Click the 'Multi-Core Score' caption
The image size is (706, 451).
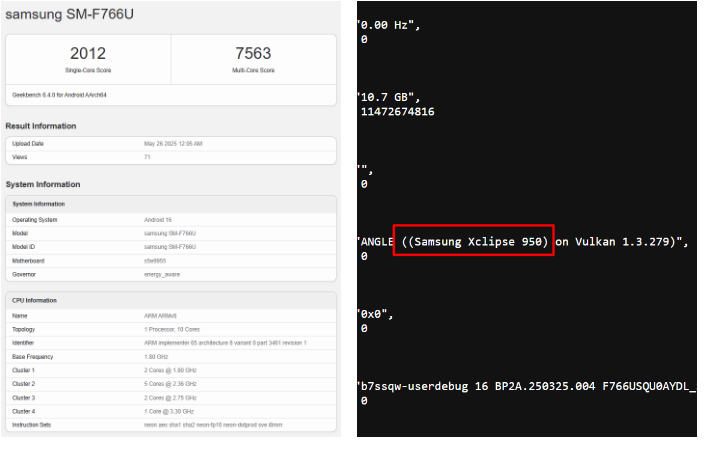pyautogui.click(x=253, y=70)
